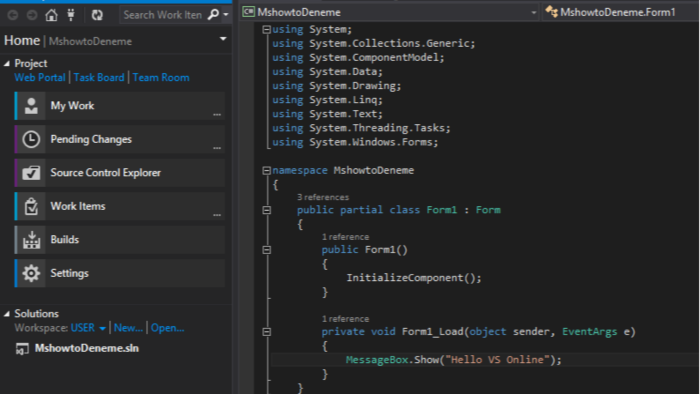The width and height of the screenshot is (700, 394).
Task: Click the using System.Linq; line
Action: [x=328, y=100]
